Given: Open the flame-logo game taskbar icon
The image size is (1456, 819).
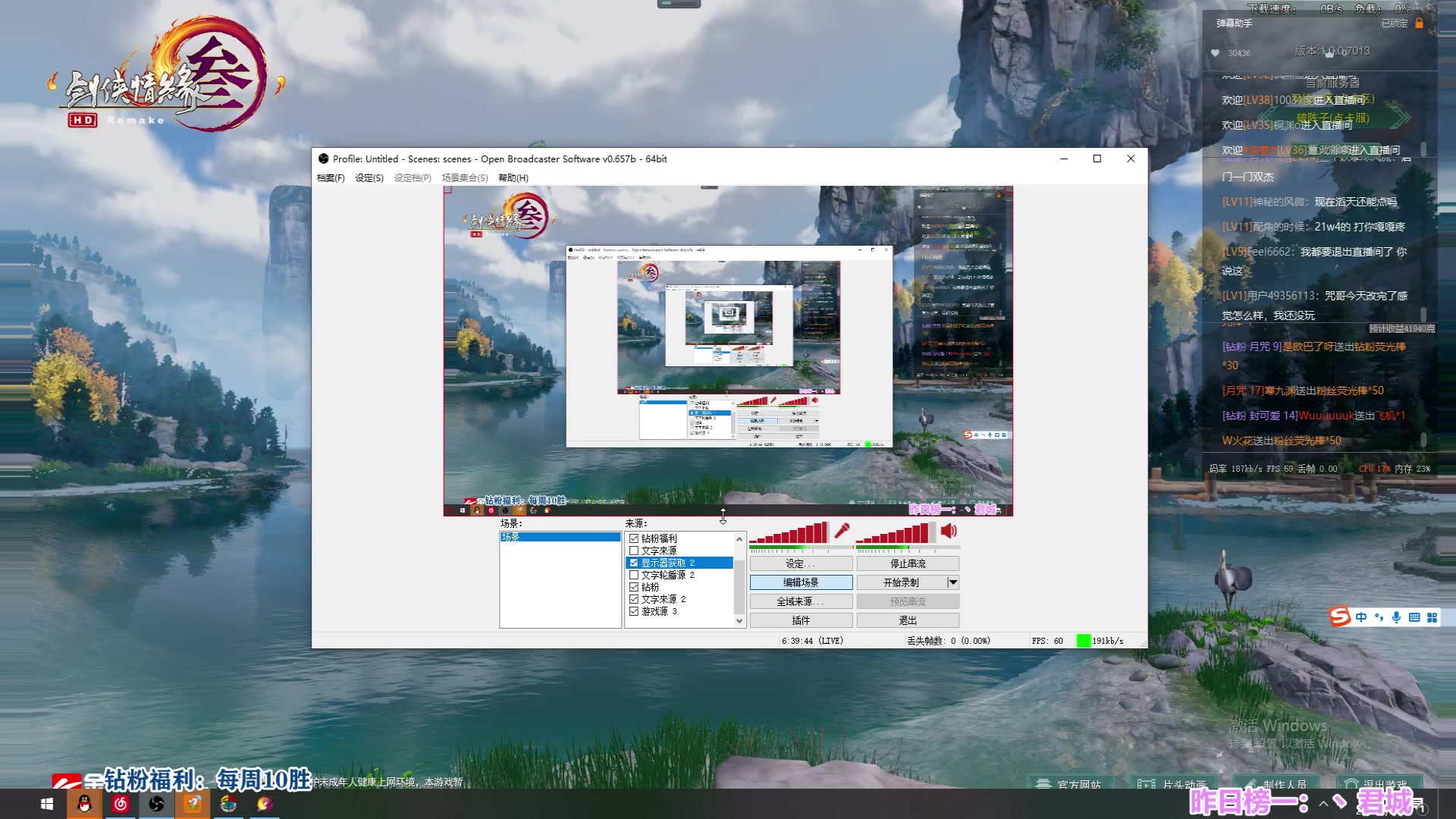Looking at the screenshot, I should coord(265,804).
